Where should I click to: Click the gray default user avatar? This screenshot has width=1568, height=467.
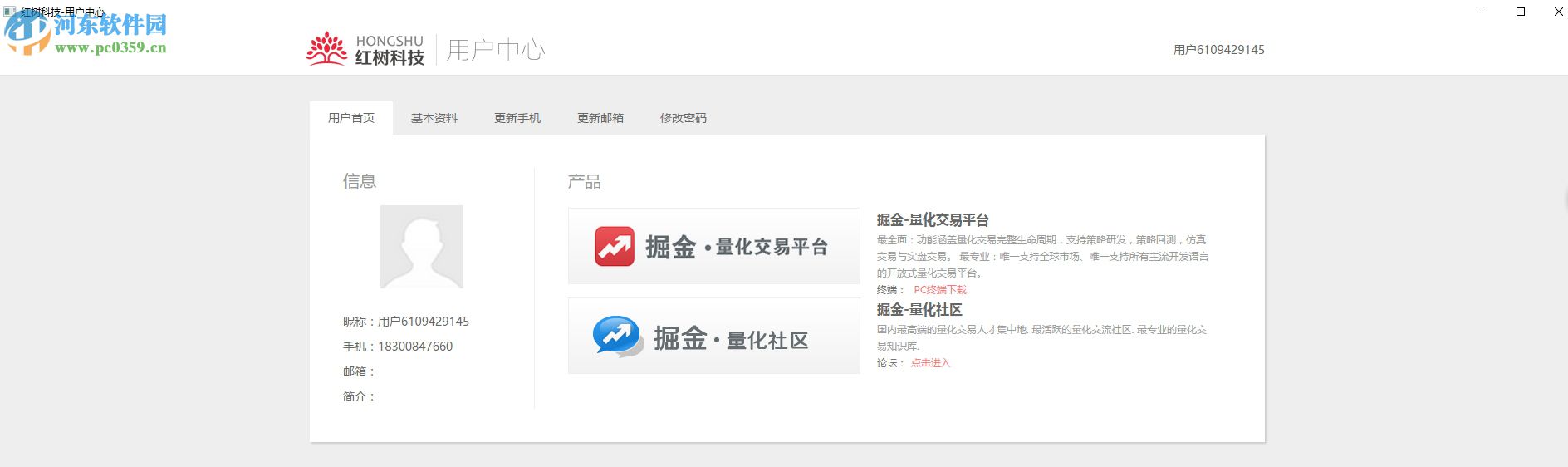coord(422,247)
